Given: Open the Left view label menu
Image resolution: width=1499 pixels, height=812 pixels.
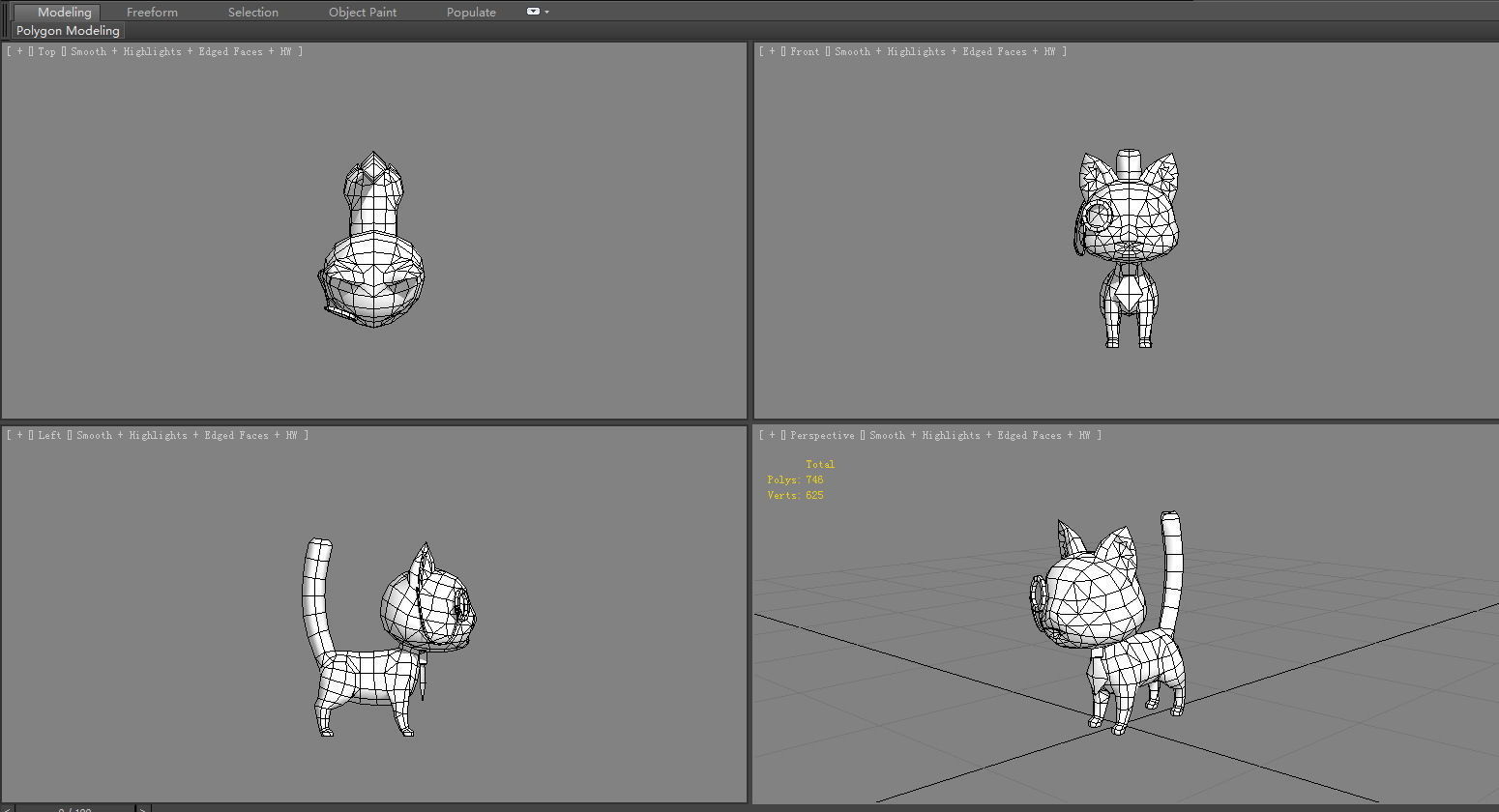Looking at the screenshot, I should pos(49,435).
